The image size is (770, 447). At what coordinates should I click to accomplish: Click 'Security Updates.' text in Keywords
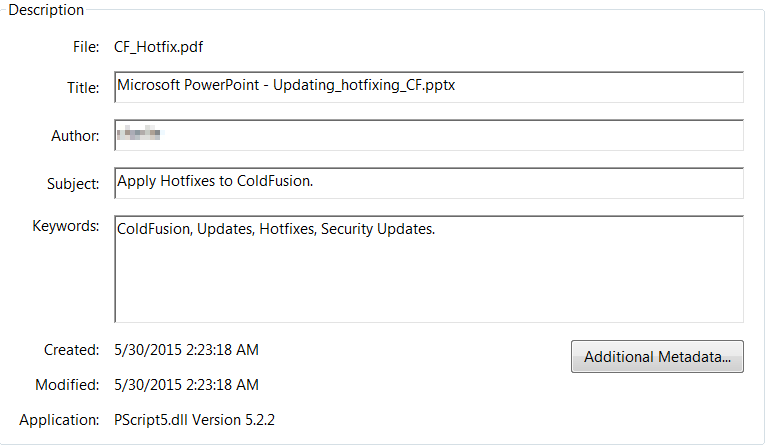[x=378, y=229]
